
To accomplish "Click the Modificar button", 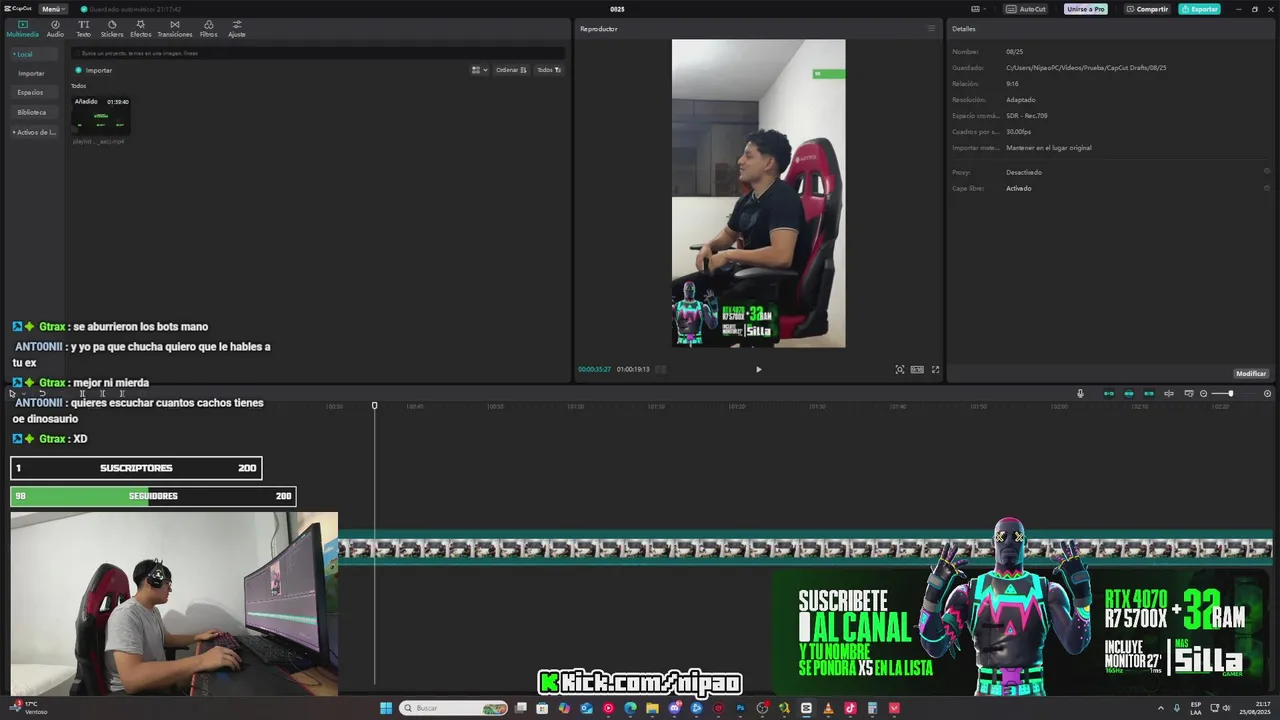I will click(x=1251, y=373).
